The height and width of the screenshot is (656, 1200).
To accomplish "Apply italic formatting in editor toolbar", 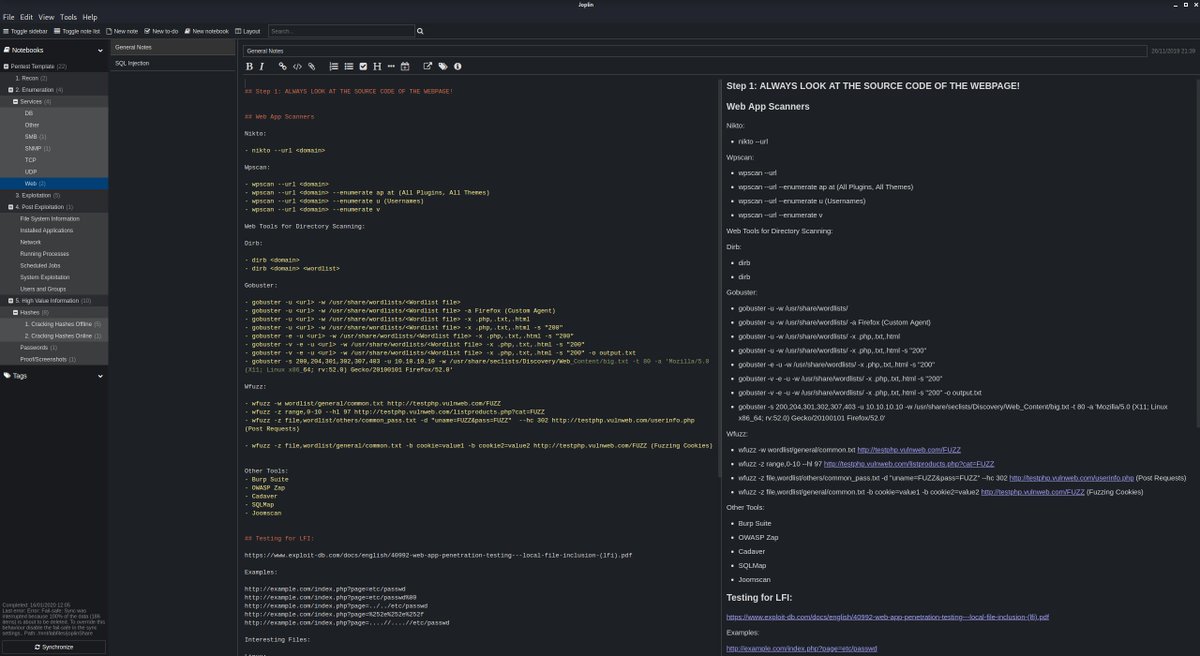I will coord(262,66).
